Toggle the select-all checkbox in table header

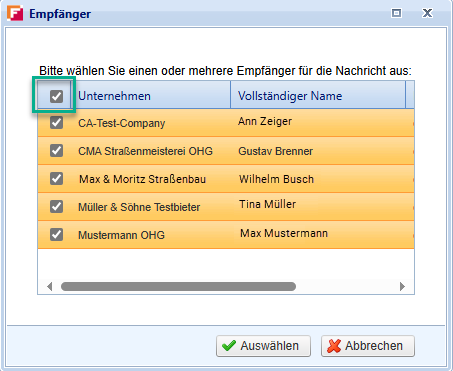[56, 96]
